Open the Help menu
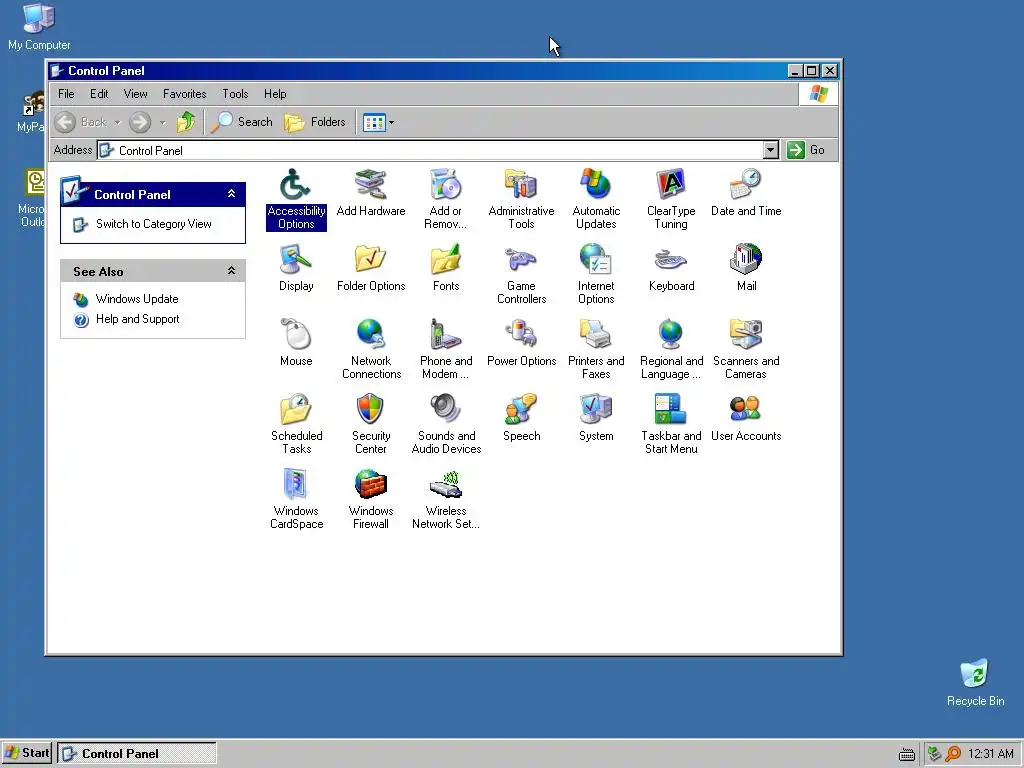 point(275,94)
